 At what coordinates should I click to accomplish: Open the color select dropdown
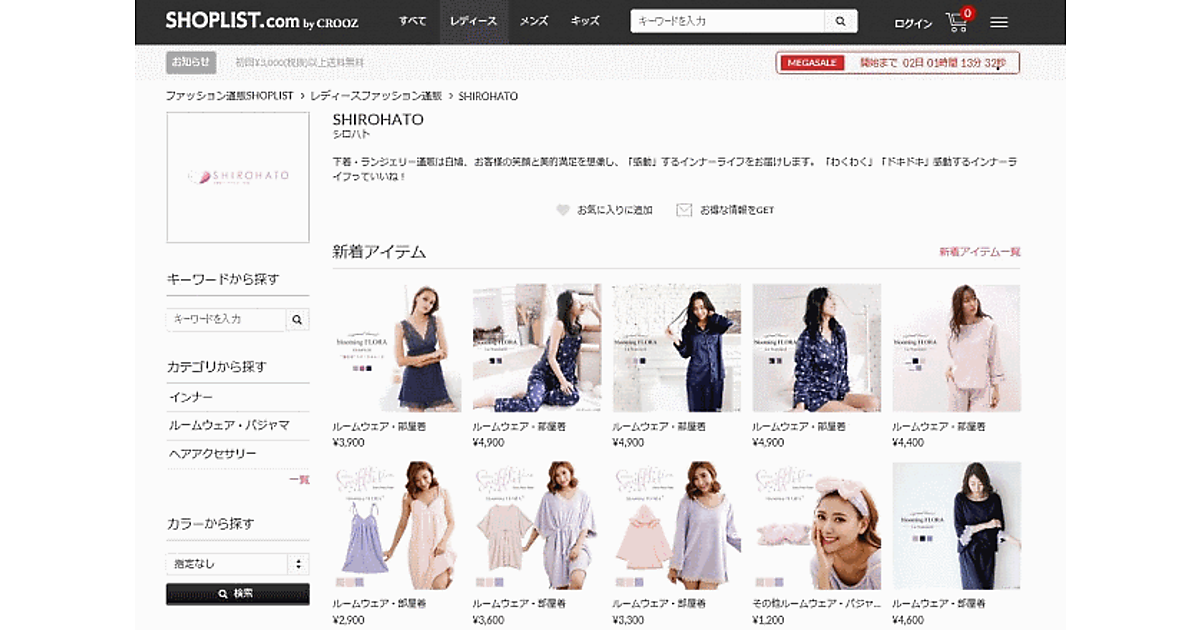point(237,564)
